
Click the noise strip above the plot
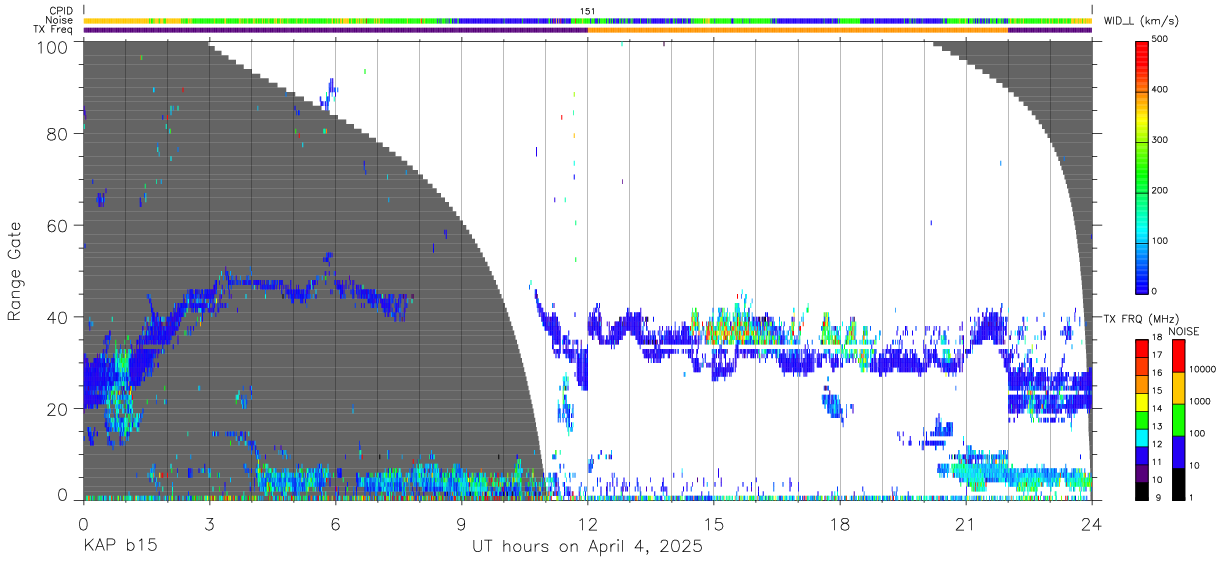588,20
